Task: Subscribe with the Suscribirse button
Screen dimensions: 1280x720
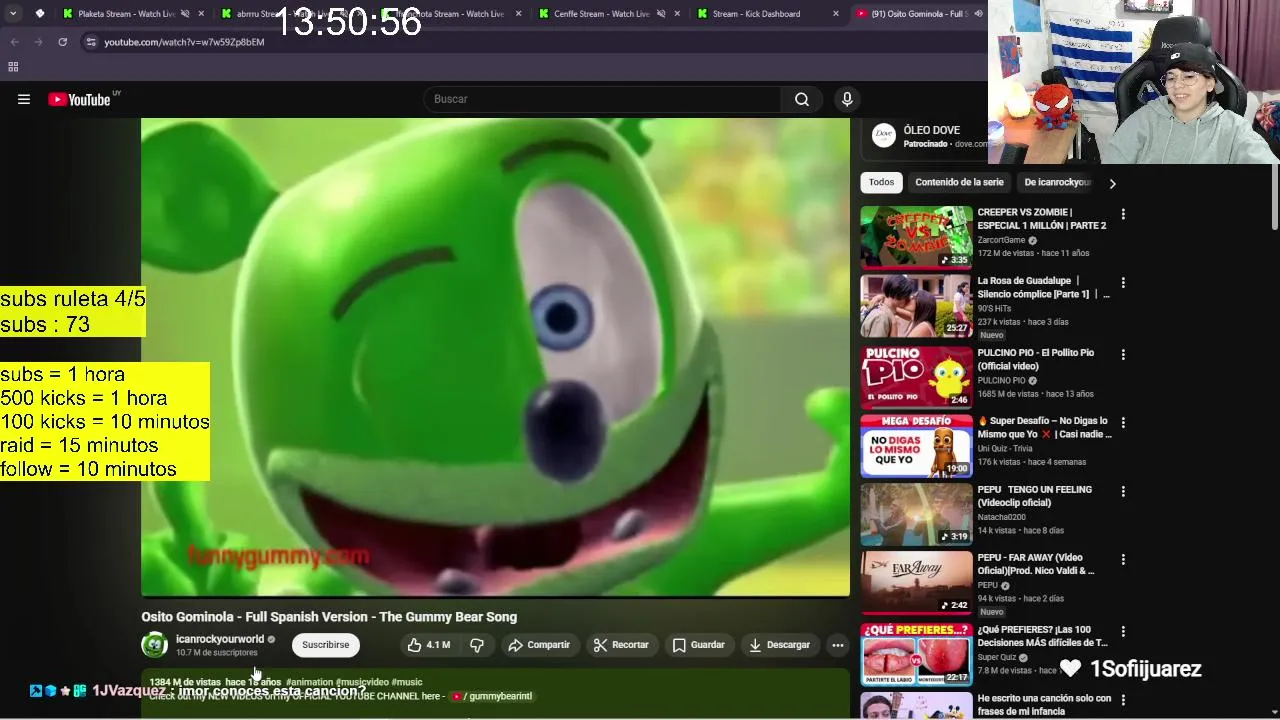Action: (326, 645)
